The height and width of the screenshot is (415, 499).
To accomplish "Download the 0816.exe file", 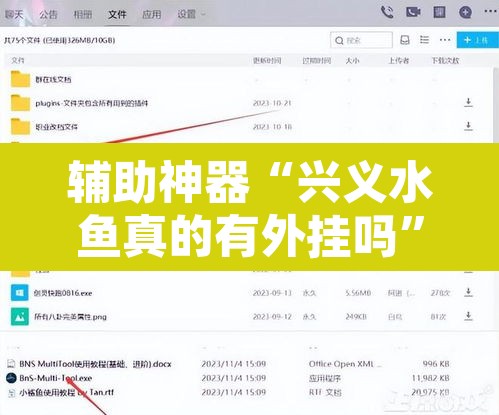I will coord(468,292).
